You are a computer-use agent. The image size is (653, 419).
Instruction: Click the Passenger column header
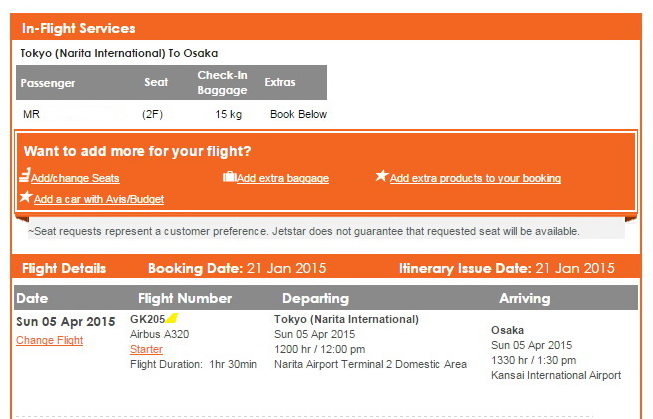[x=48, y=83]
